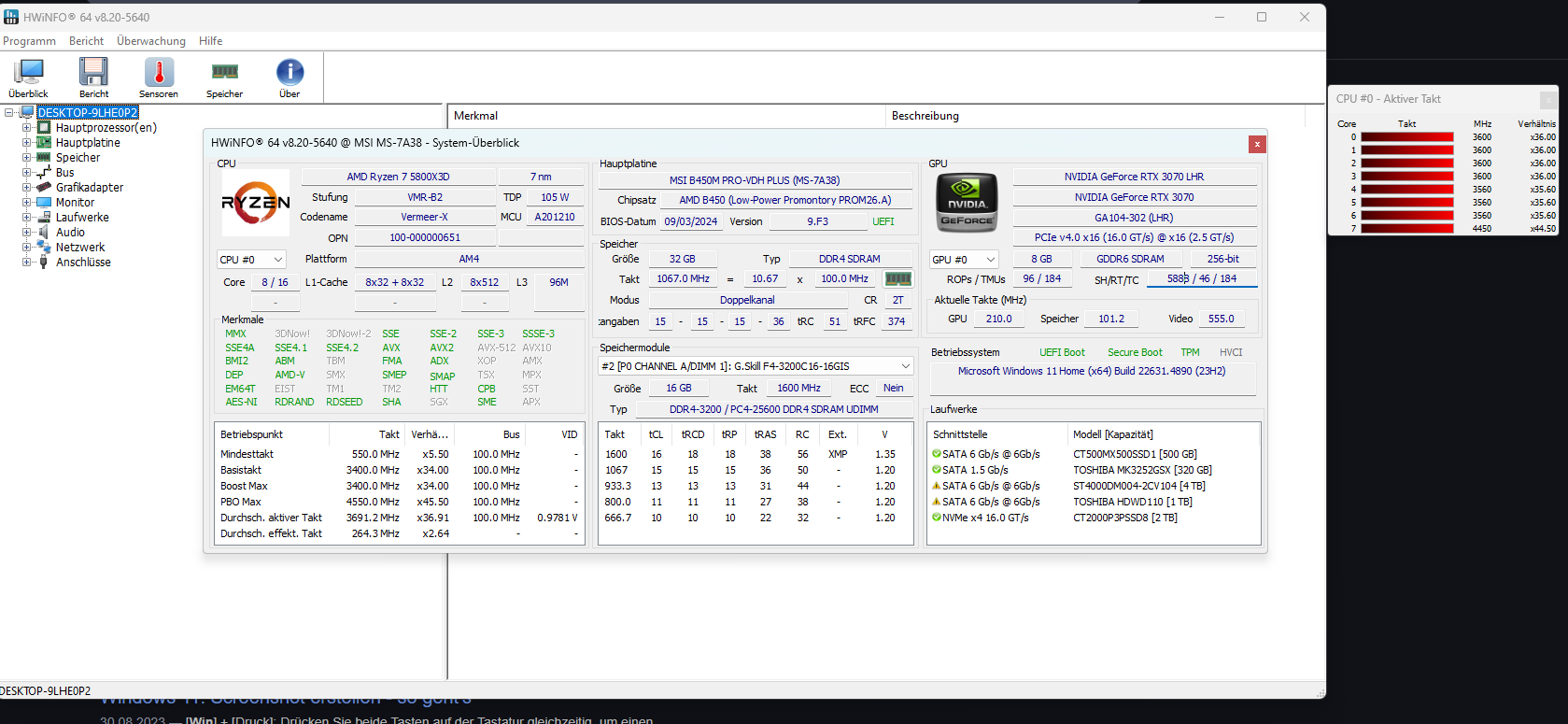
Task: Click the Beschreibung column header
Action: tap(1095, 116)
